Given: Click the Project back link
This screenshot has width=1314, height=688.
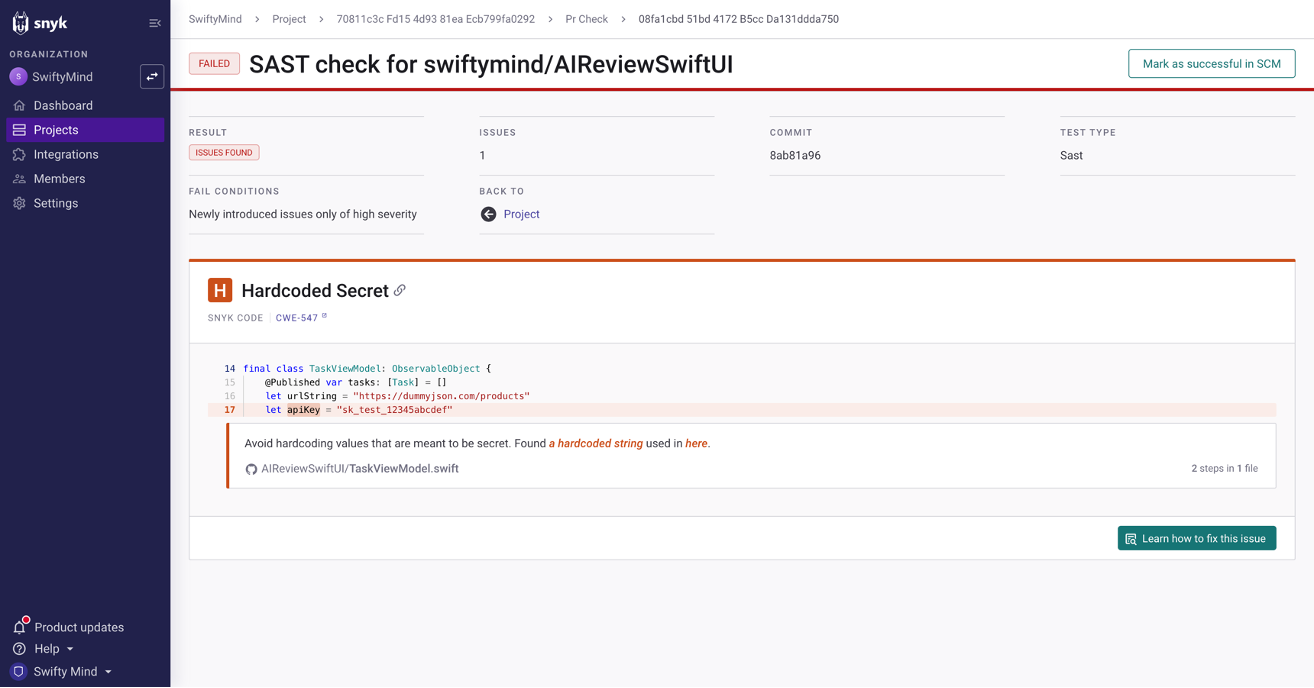Looking at the screenshot, I should (521, 214).
